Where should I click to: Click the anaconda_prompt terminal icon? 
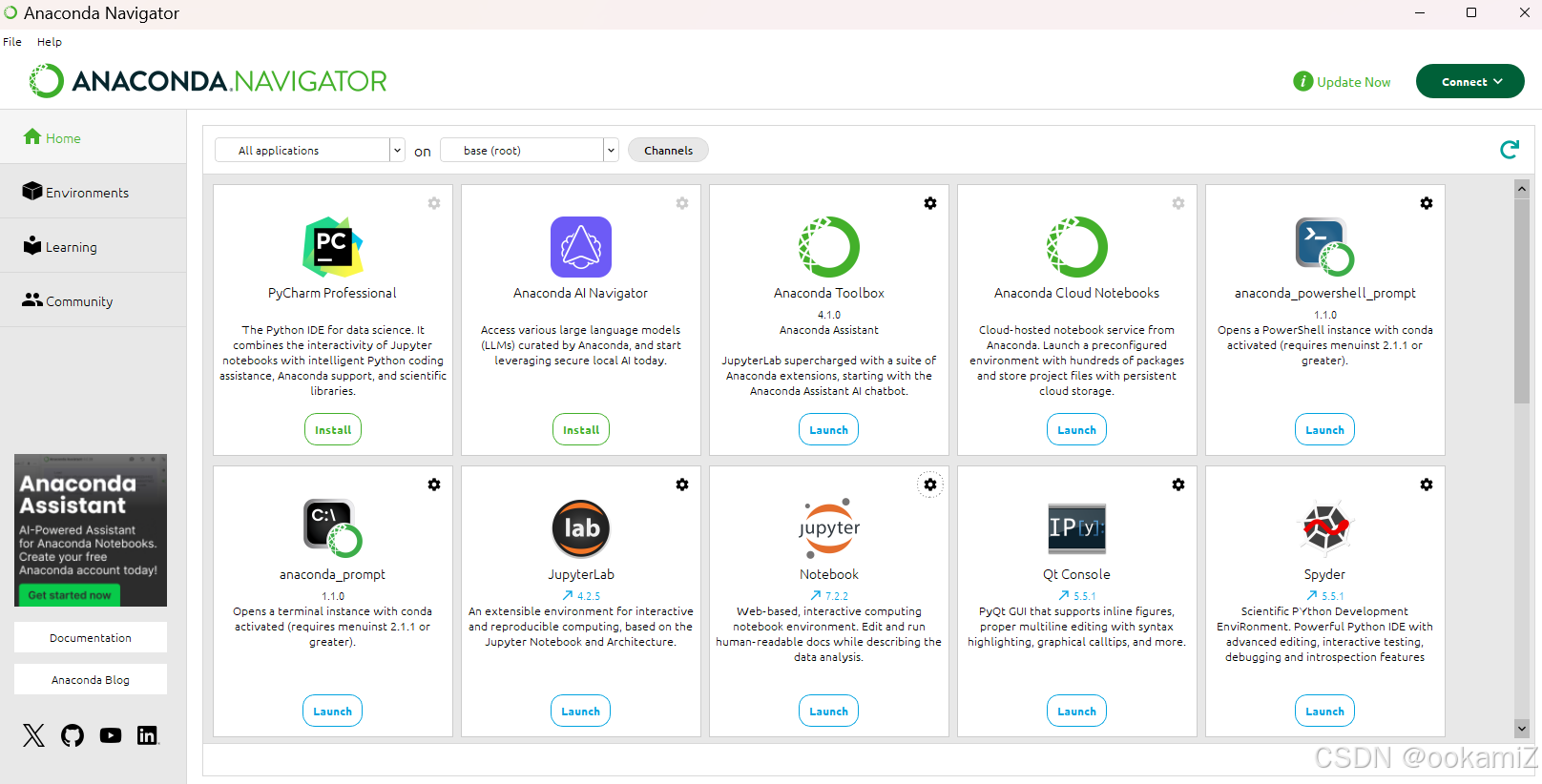333,528
